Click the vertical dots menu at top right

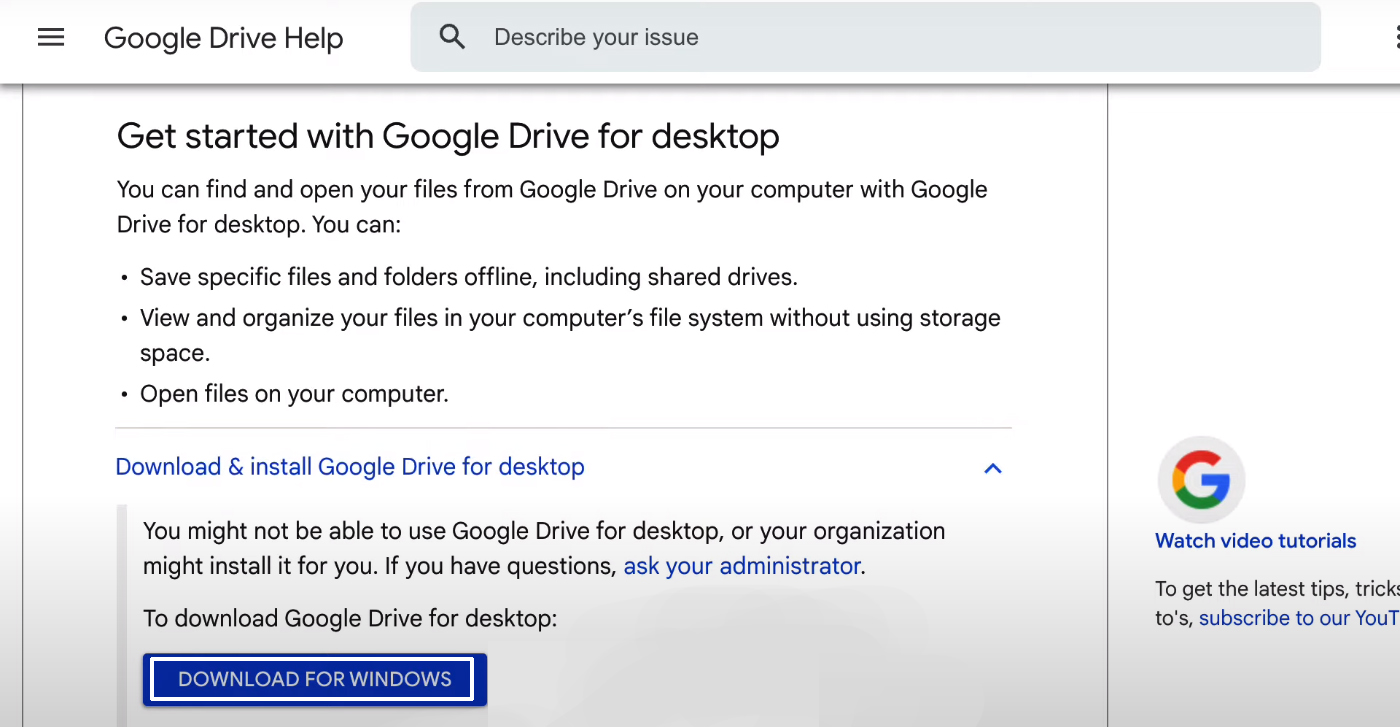point(1397,38)
